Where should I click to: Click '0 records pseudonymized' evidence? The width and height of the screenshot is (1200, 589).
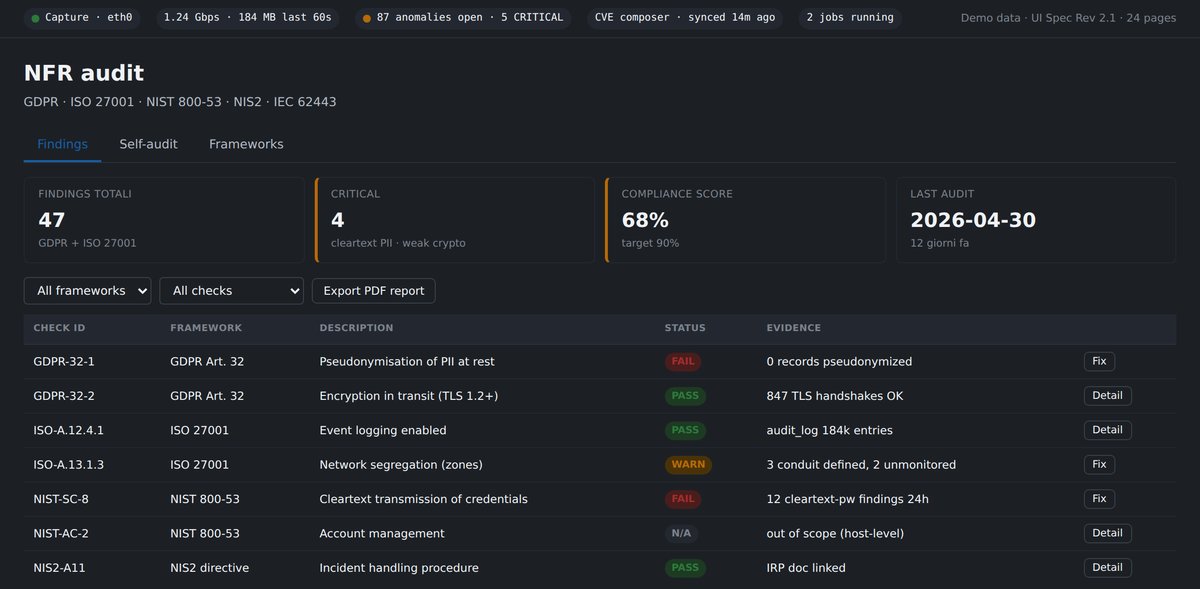[x=839, y=362]
